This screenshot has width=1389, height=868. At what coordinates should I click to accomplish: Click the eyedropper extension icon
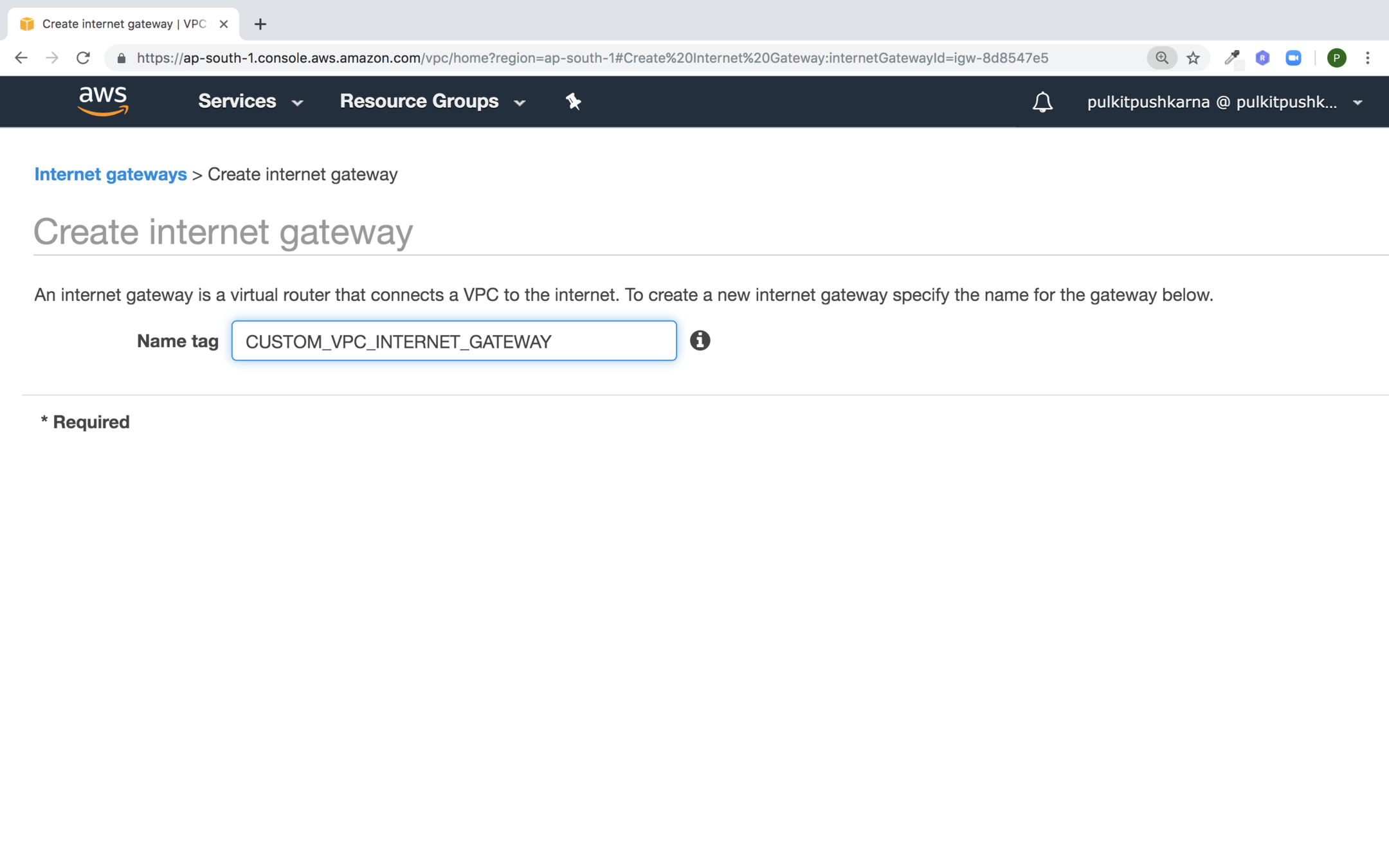1232,58
